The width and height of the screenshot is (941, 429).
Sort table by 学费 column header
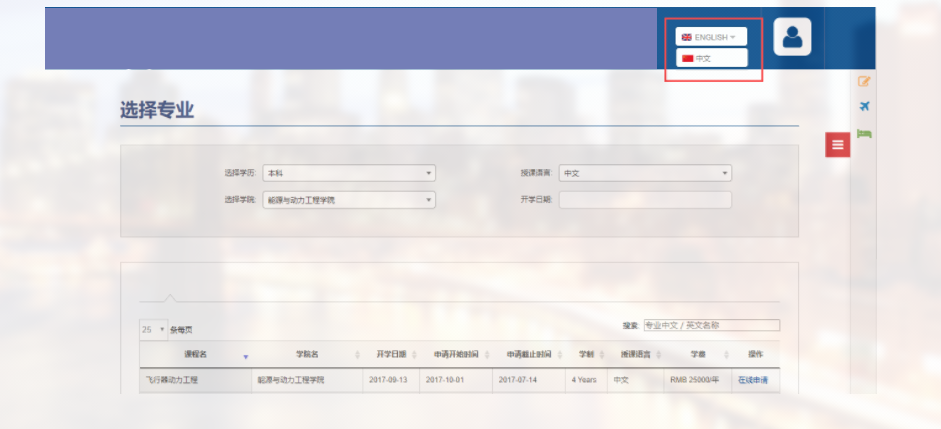tap(699, 354)
